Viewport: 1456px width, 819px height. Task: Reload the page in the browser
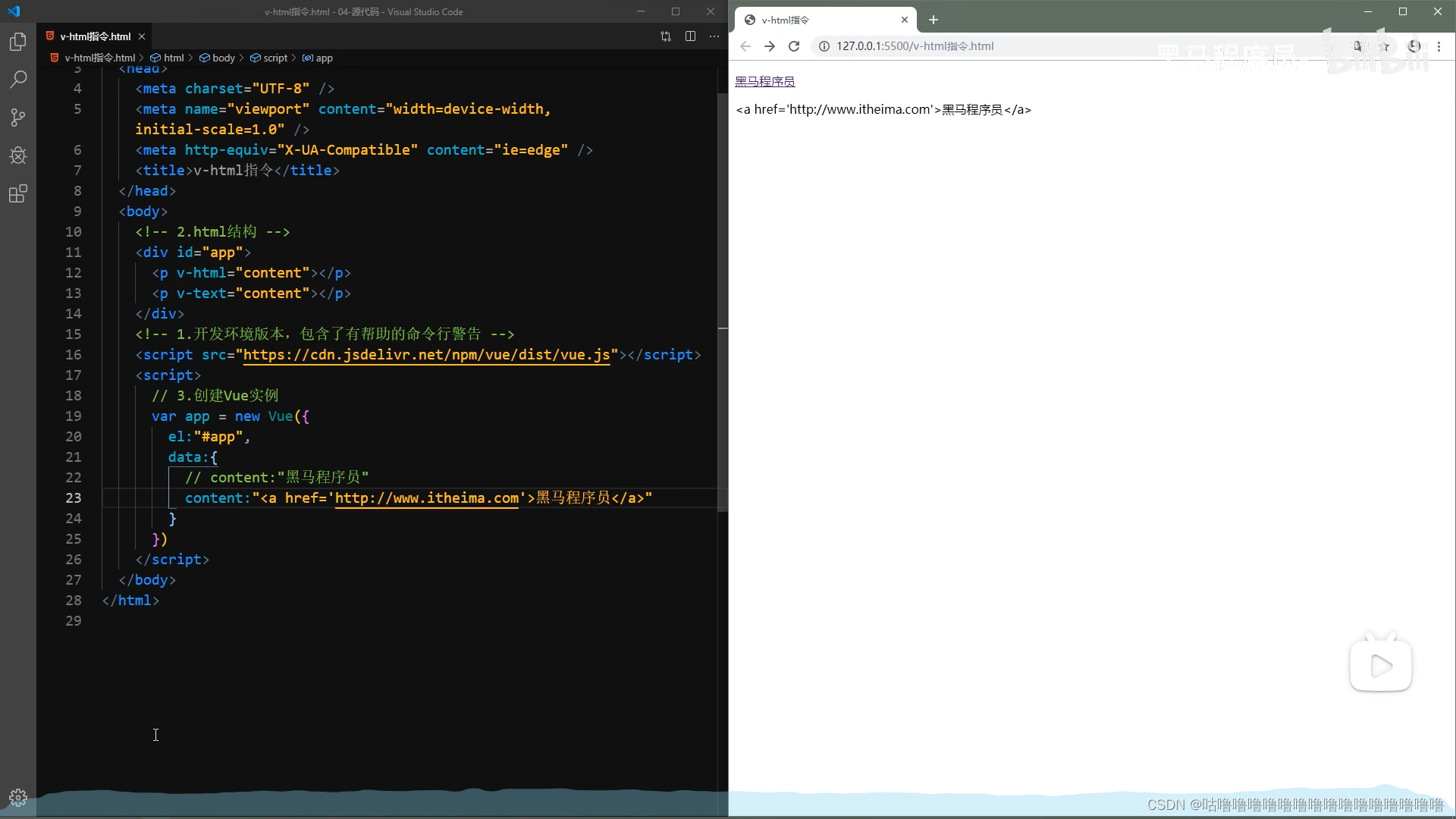click(x=794, y=46)
